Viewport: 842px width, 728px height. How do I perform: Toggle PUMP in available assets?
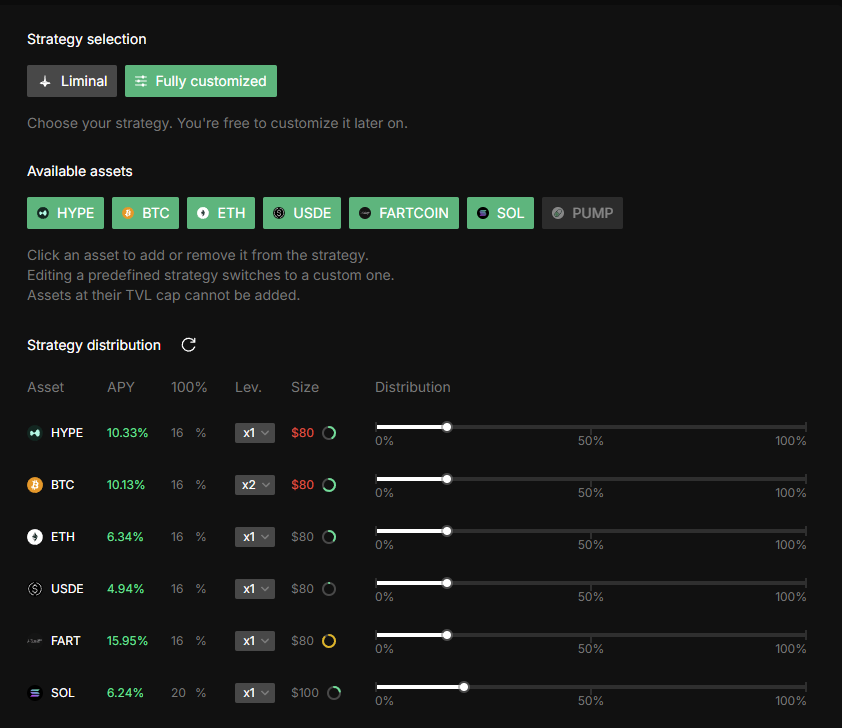(x=583, y=213)
